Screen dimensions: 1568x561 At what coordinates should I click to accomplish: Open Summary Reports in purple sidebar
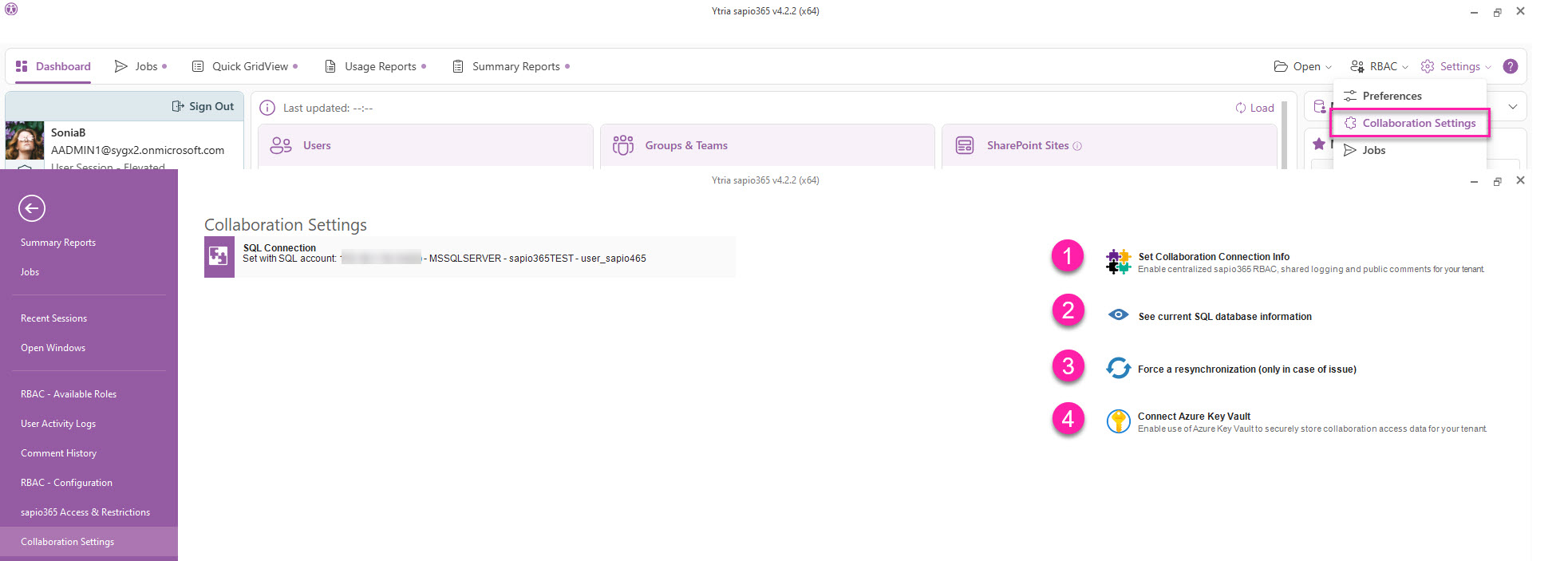pyautogui.click(x=58, y=243)
